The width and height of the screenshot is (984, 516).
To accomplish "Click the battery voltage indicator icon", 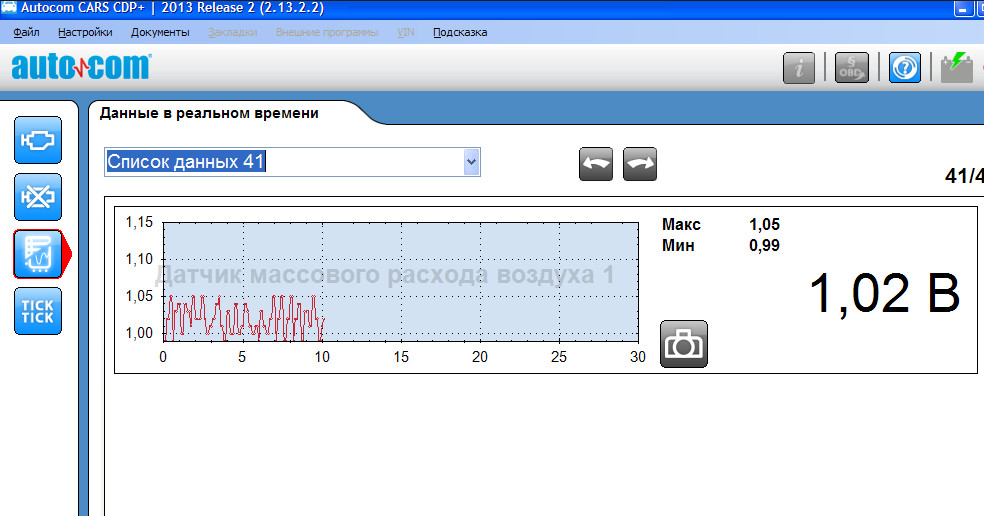I will coord(957,68).
